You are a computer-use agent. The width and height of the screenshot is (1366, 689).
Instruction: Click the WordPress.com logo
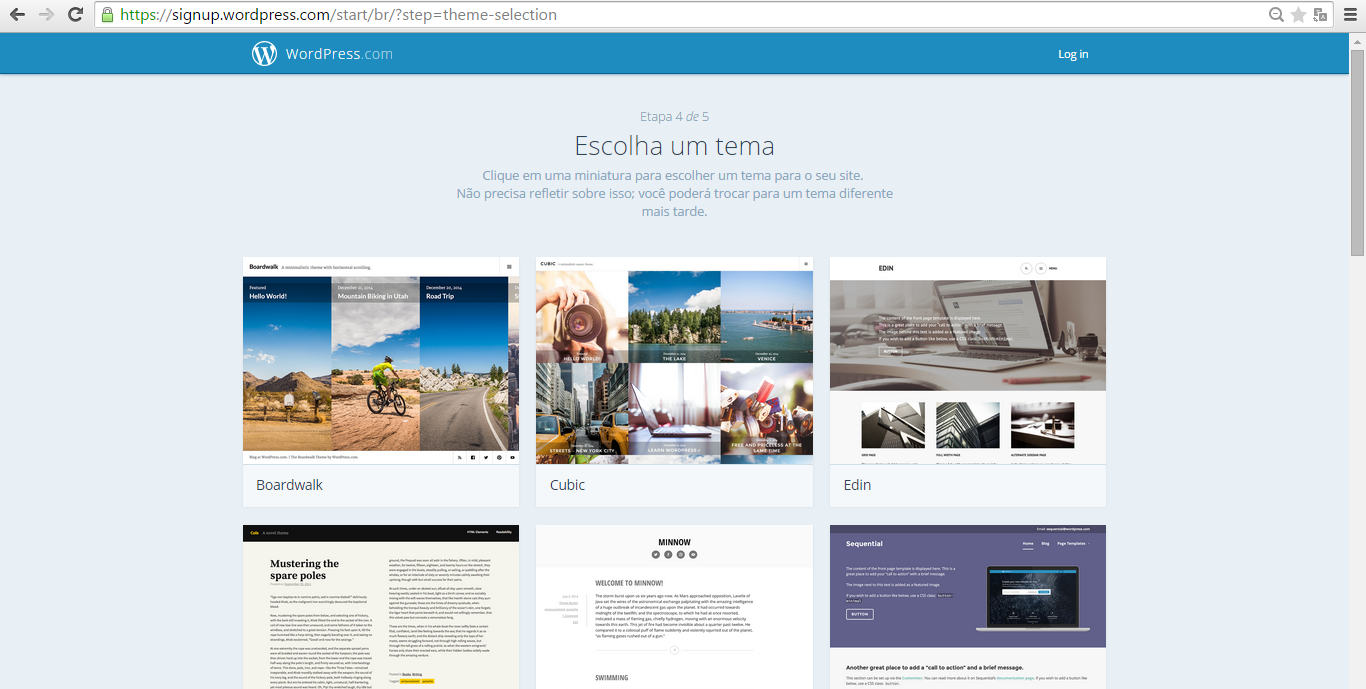click(322, 54)
